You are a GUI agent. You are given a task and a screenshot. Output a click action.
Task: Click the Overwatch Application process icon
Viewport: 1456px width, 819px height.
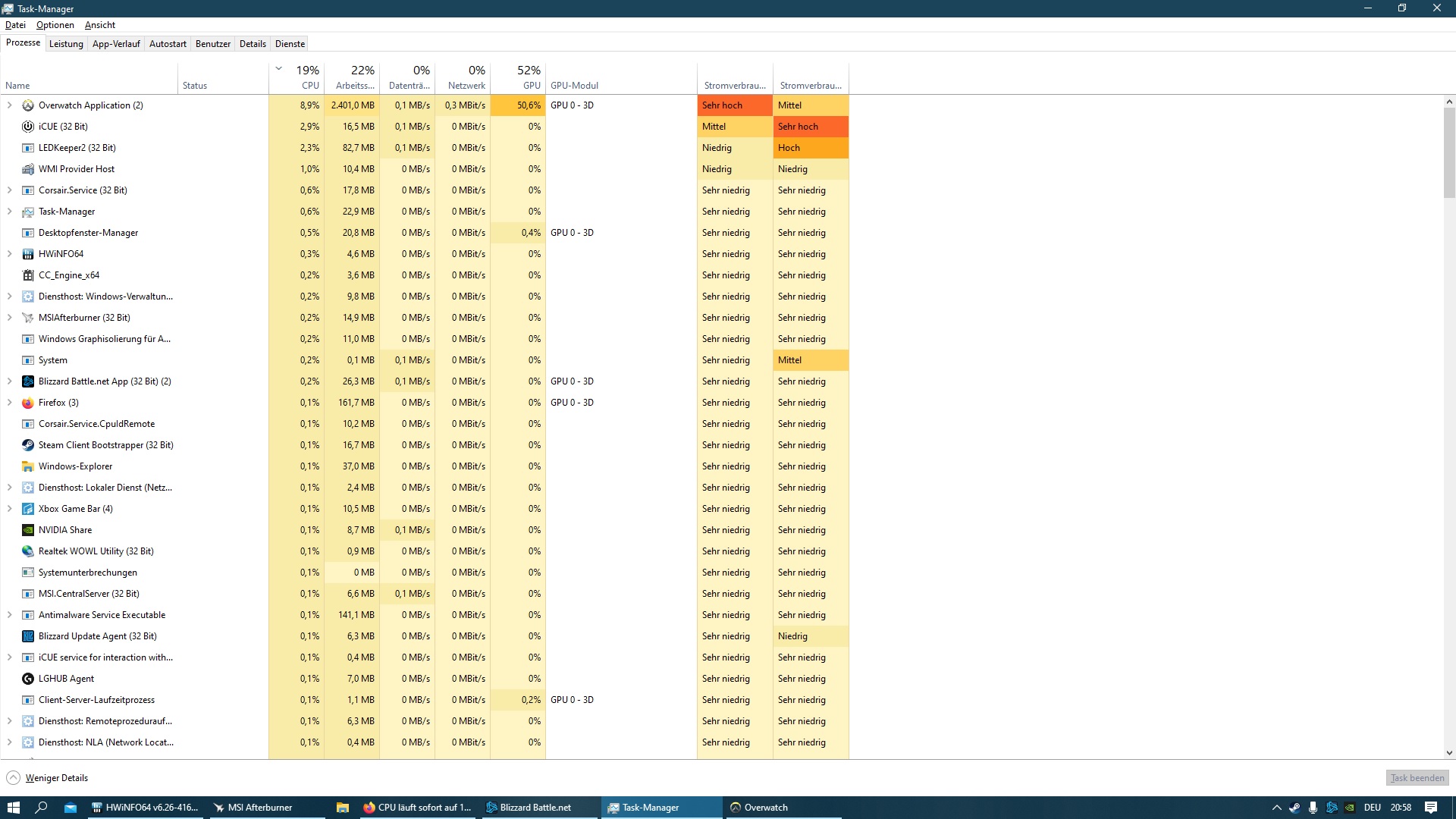click(x=28, y=105)
